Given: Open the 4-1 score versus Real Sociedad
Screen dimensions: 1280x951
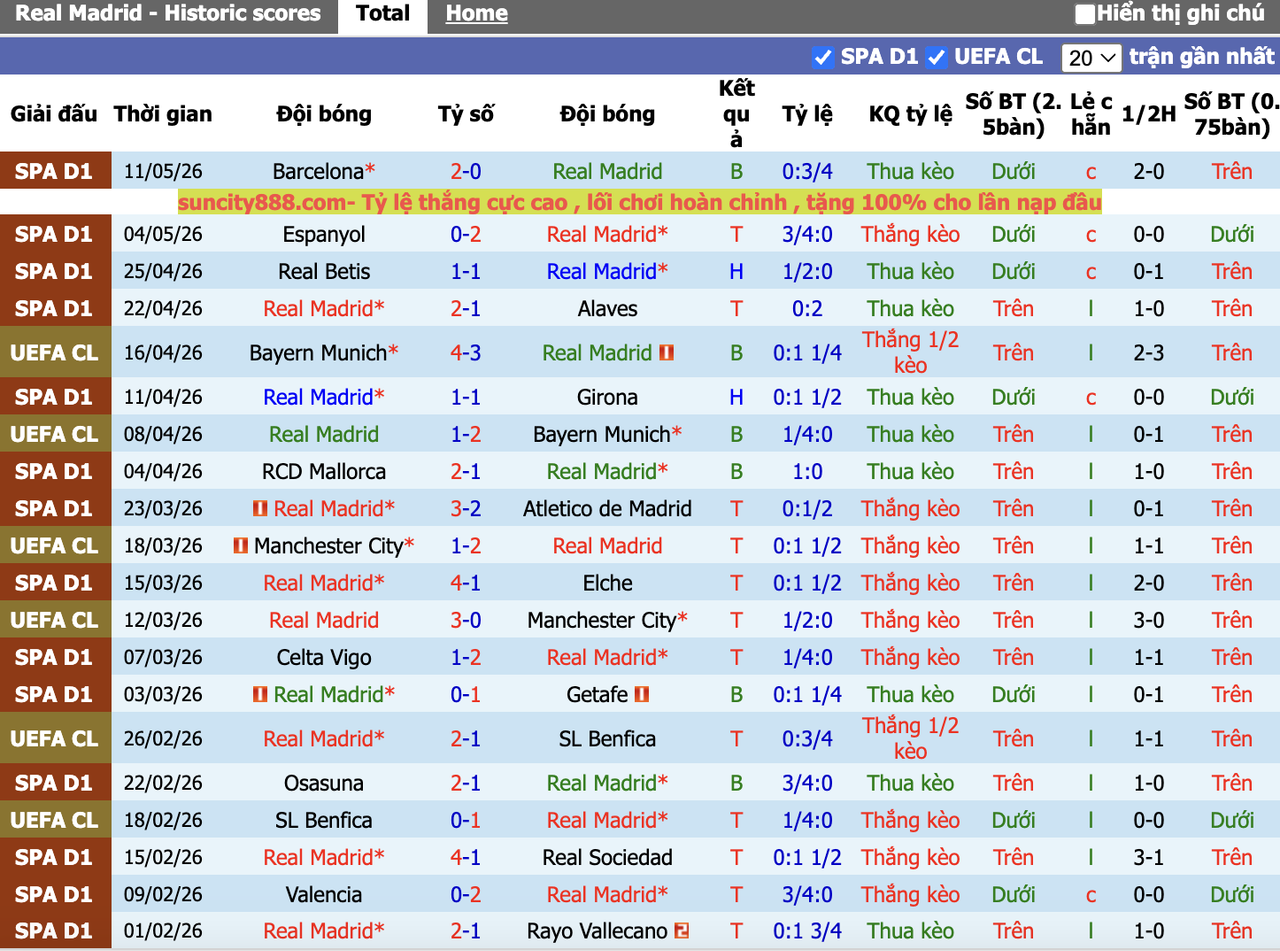Looking at the screenshot, I should [465, 857].
